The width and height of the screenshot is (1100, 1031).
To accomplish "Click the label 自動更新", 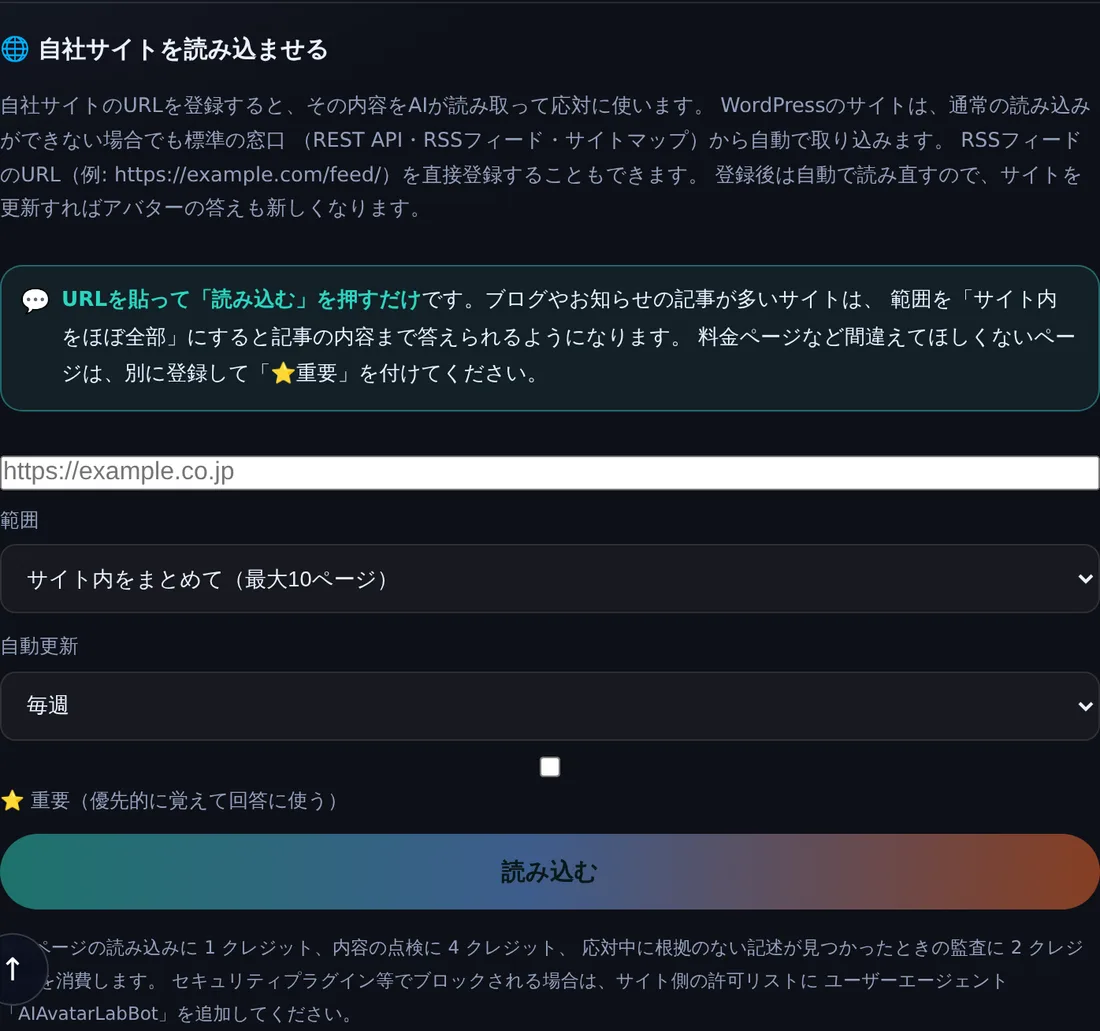I will [x=39, y=646].
